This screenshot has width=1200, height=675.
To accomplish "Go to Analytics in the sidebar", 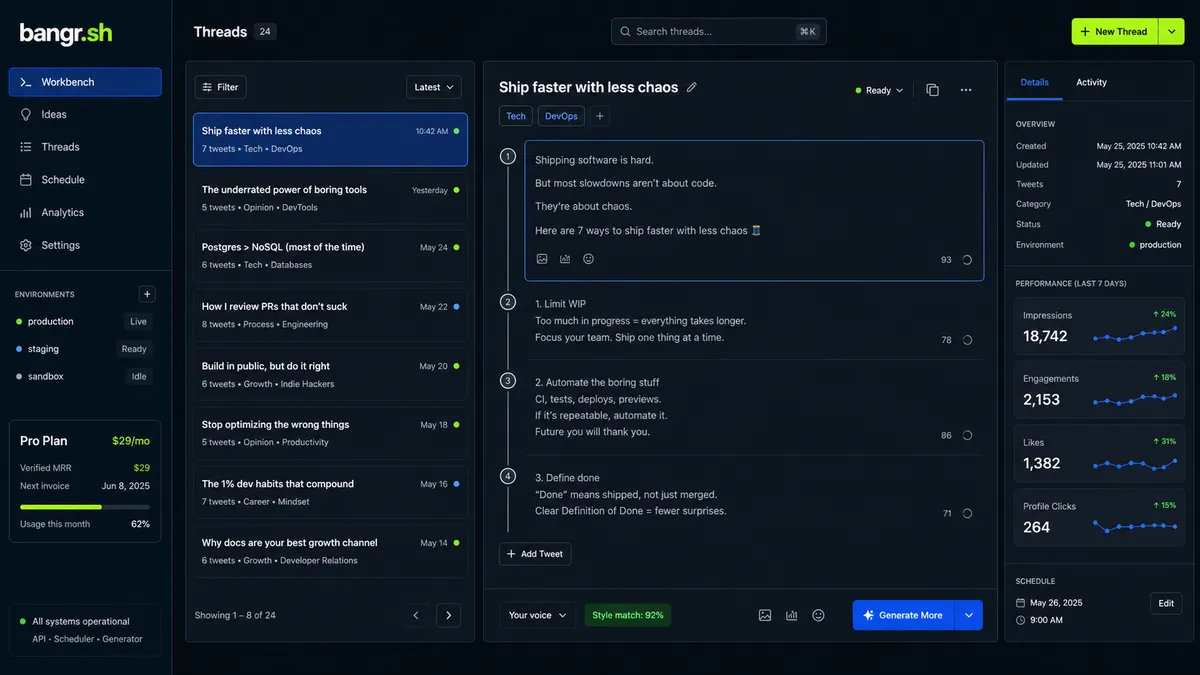I will pos(85,212).
